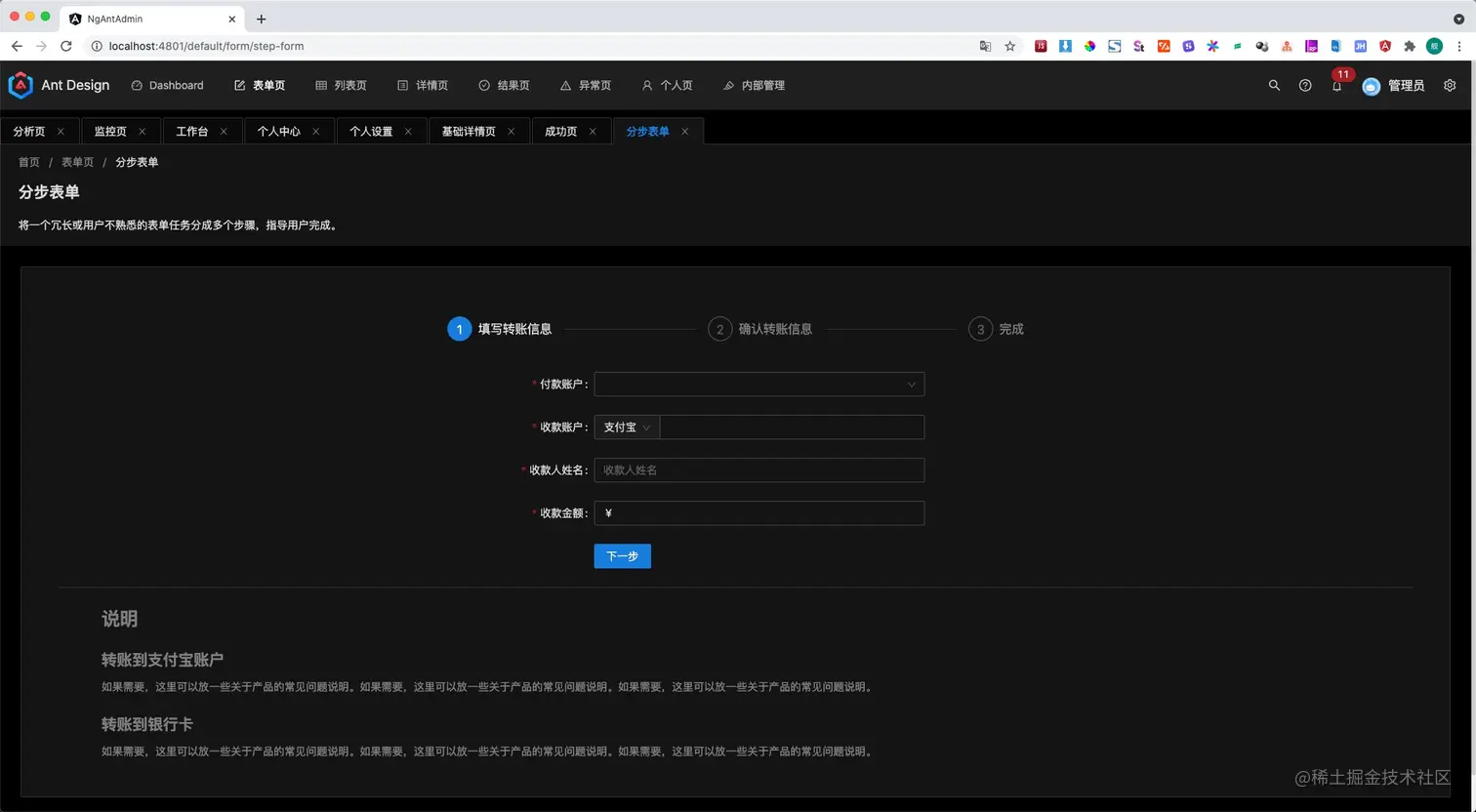
Task: Click the Ant Design logo icon
Action: pyautogui.click(x=20, y=86)
